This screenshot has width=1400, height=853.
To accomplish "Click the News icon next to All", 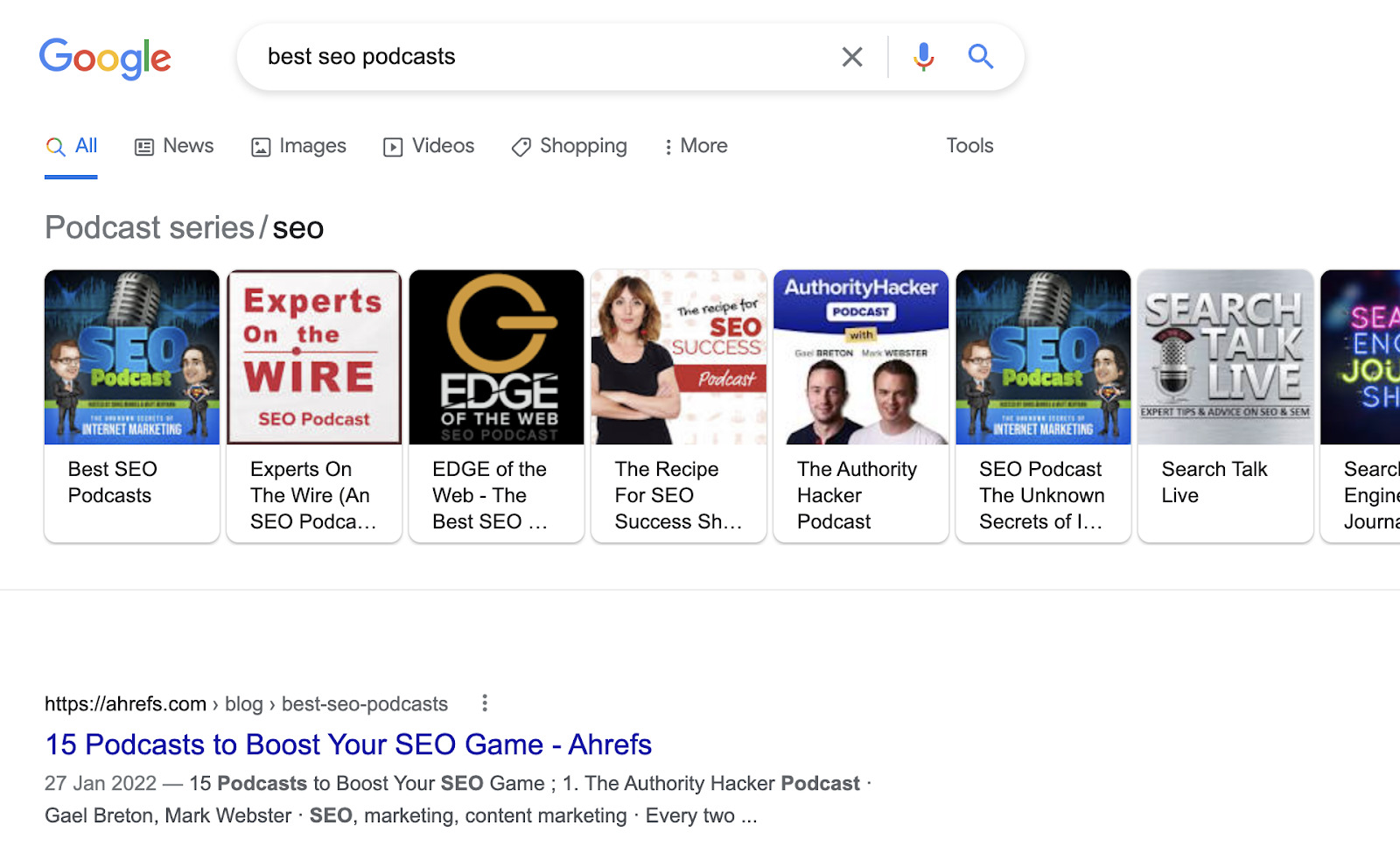I will click(x=143, y=146).
